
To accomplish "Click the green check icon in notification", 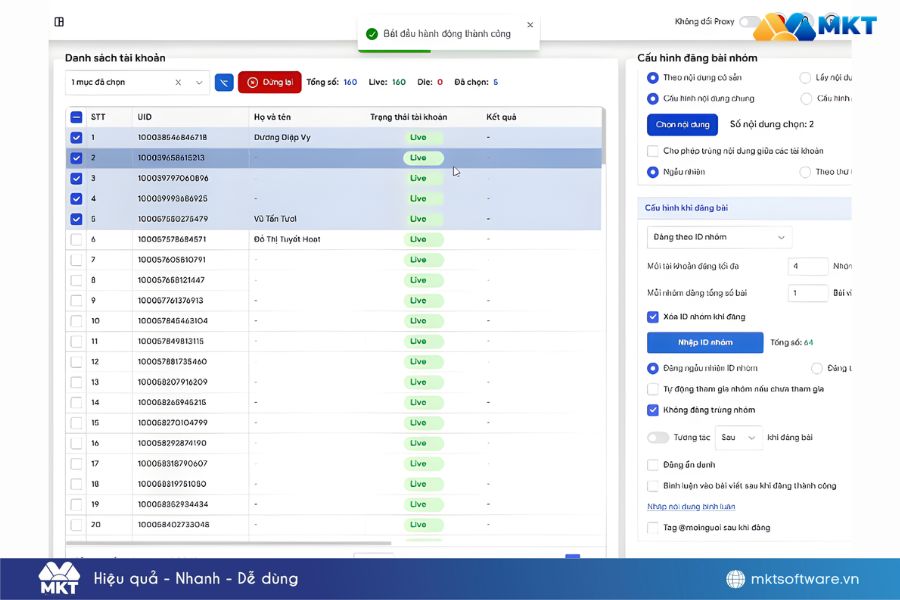I will tap(372, 34).
